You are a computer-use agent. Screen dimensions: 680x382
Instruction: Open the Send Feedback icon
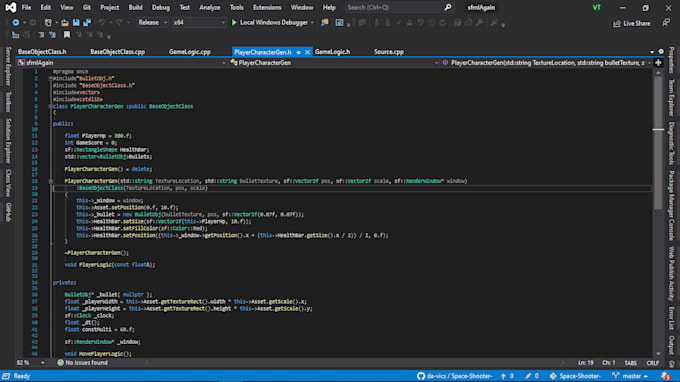click(666, 23)
